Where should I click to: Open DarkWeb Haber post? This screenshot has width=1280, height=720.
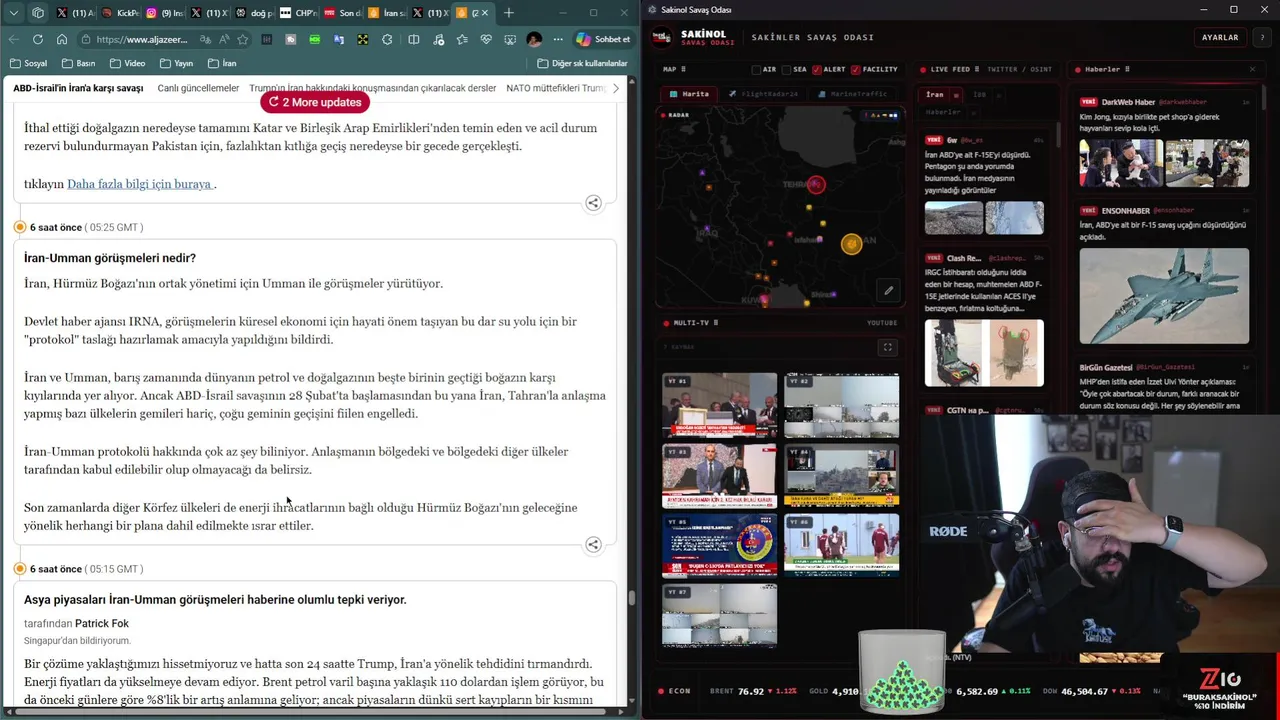(1164, 140)
